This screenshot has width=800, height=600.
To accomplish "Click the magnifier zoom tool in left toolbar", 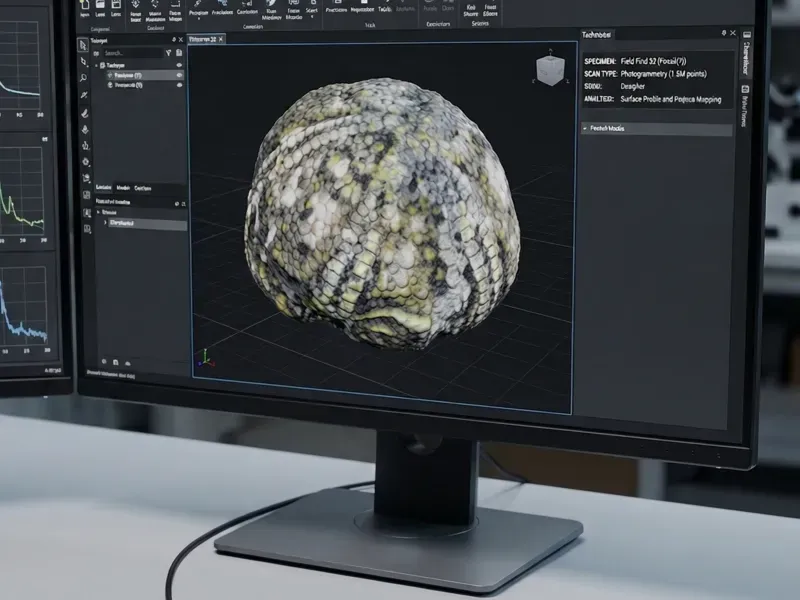I will 84,78.
